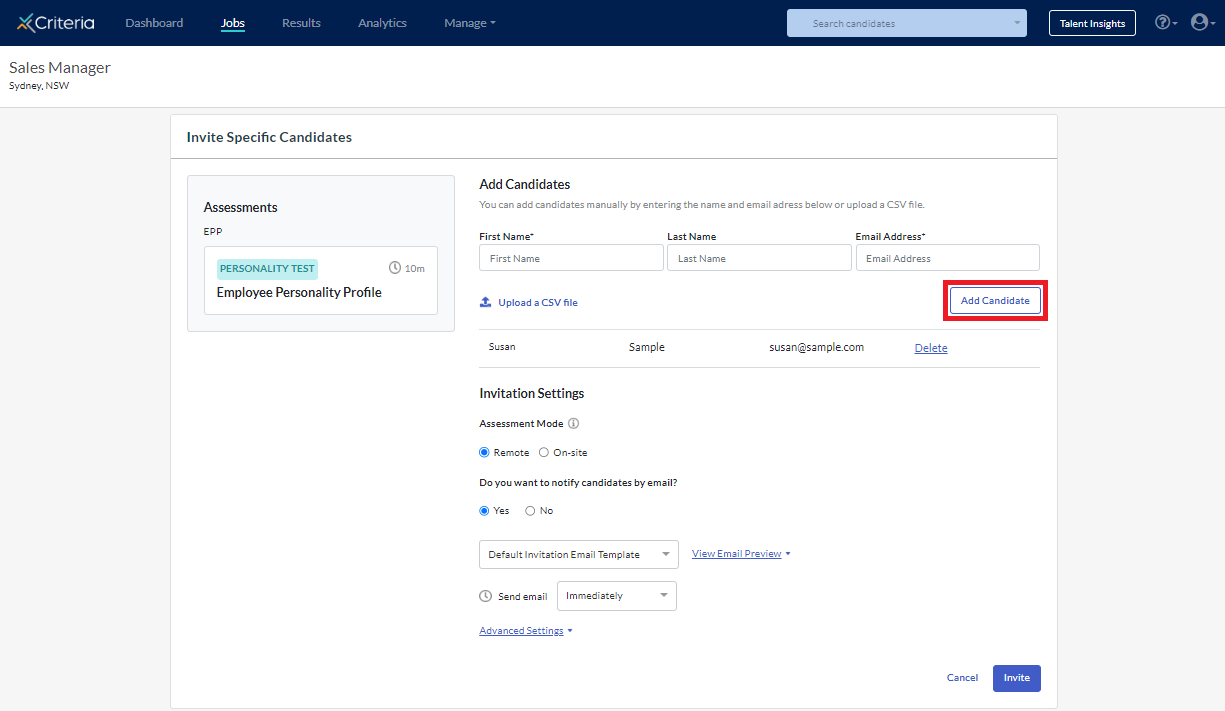Viewport: 1225px width, 711px height.
Task: Click the Employee Personality Profile card
Action: (321, 281)
